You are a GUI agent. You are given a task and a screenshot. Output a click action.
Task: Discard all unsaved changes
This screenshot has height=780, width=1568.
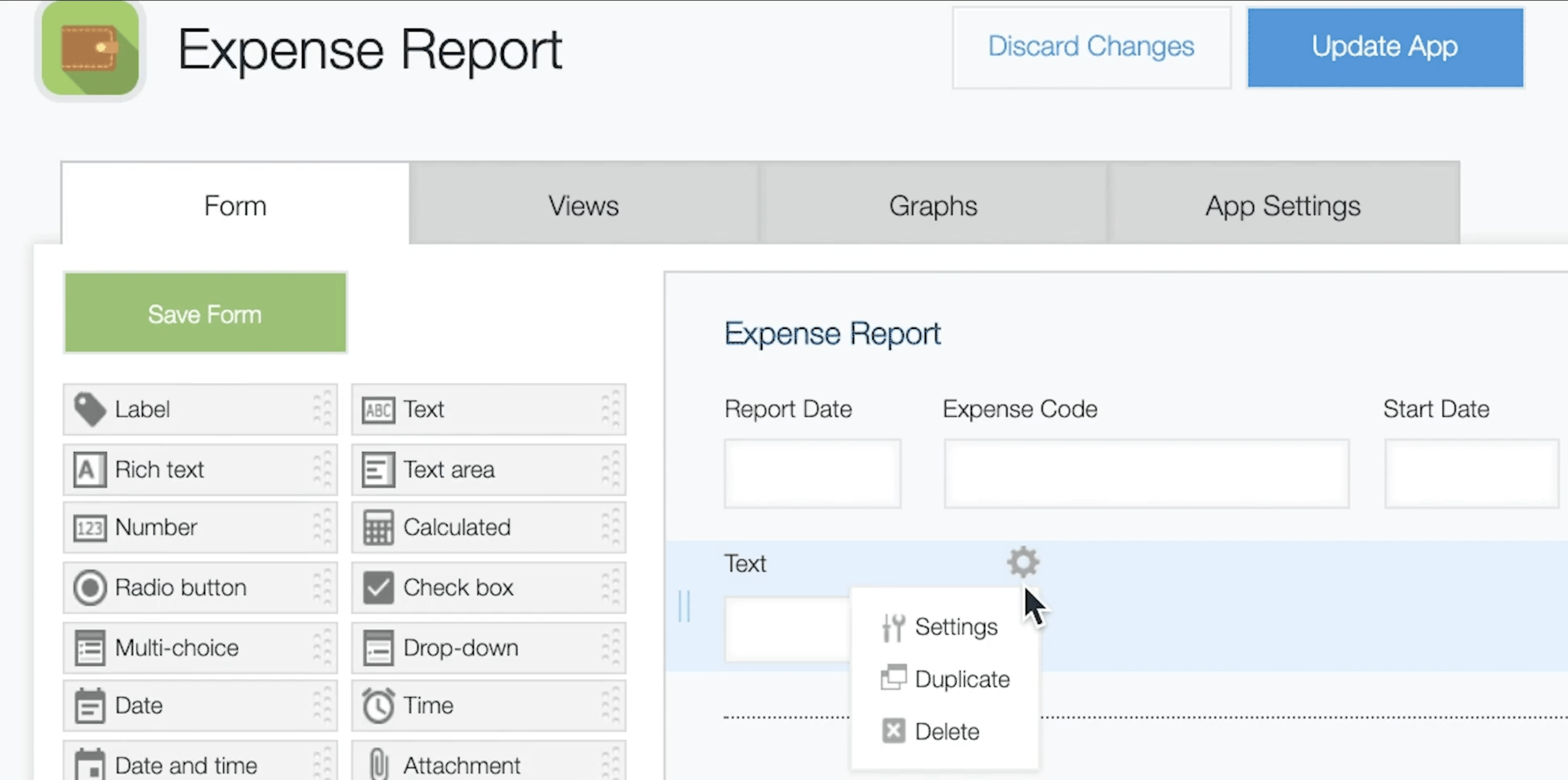pyautogui.click(x=1090, y=47)
